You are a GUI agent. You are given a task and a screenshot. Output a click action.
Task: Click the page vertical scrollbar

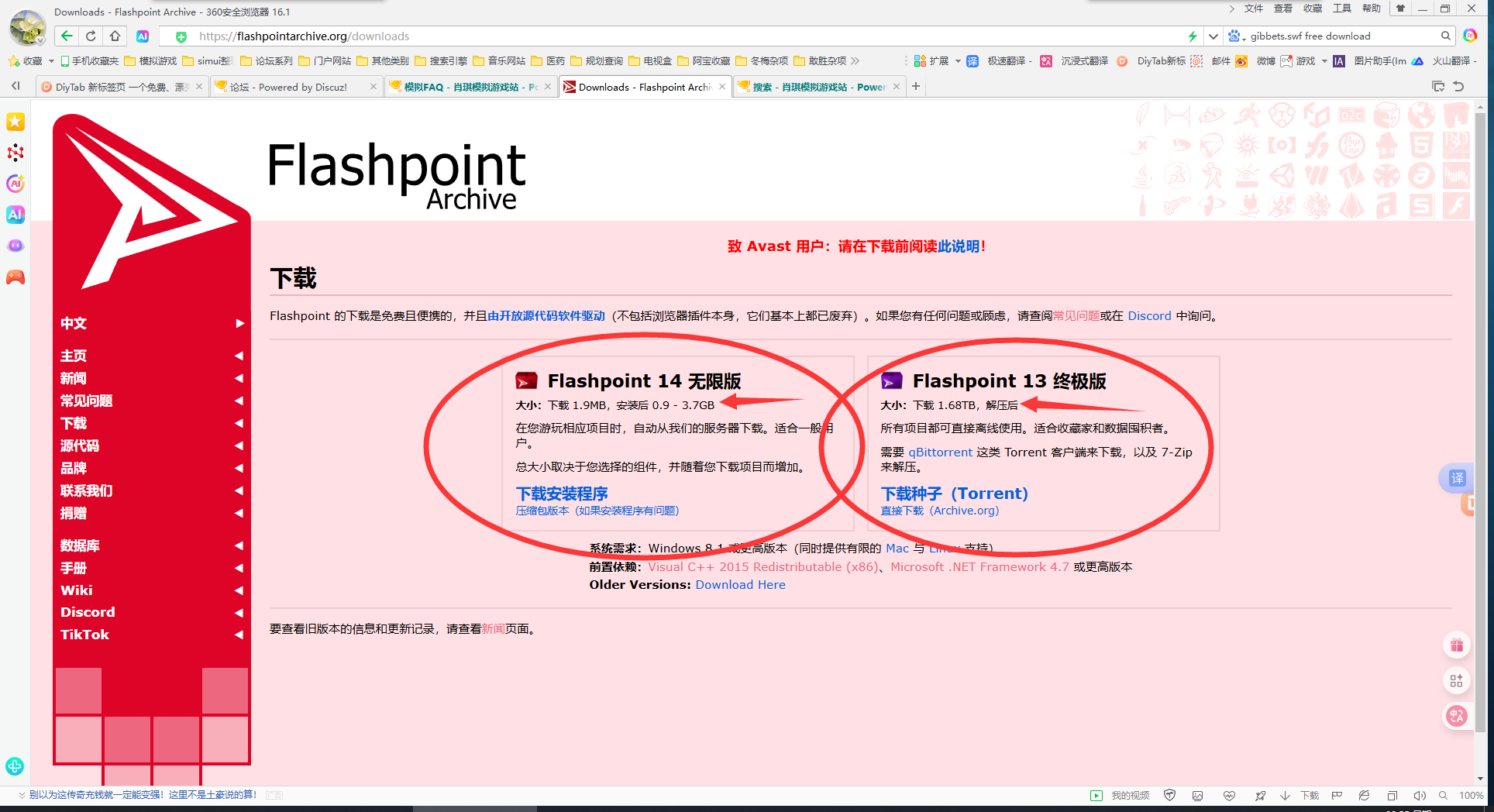[1480, 422]
